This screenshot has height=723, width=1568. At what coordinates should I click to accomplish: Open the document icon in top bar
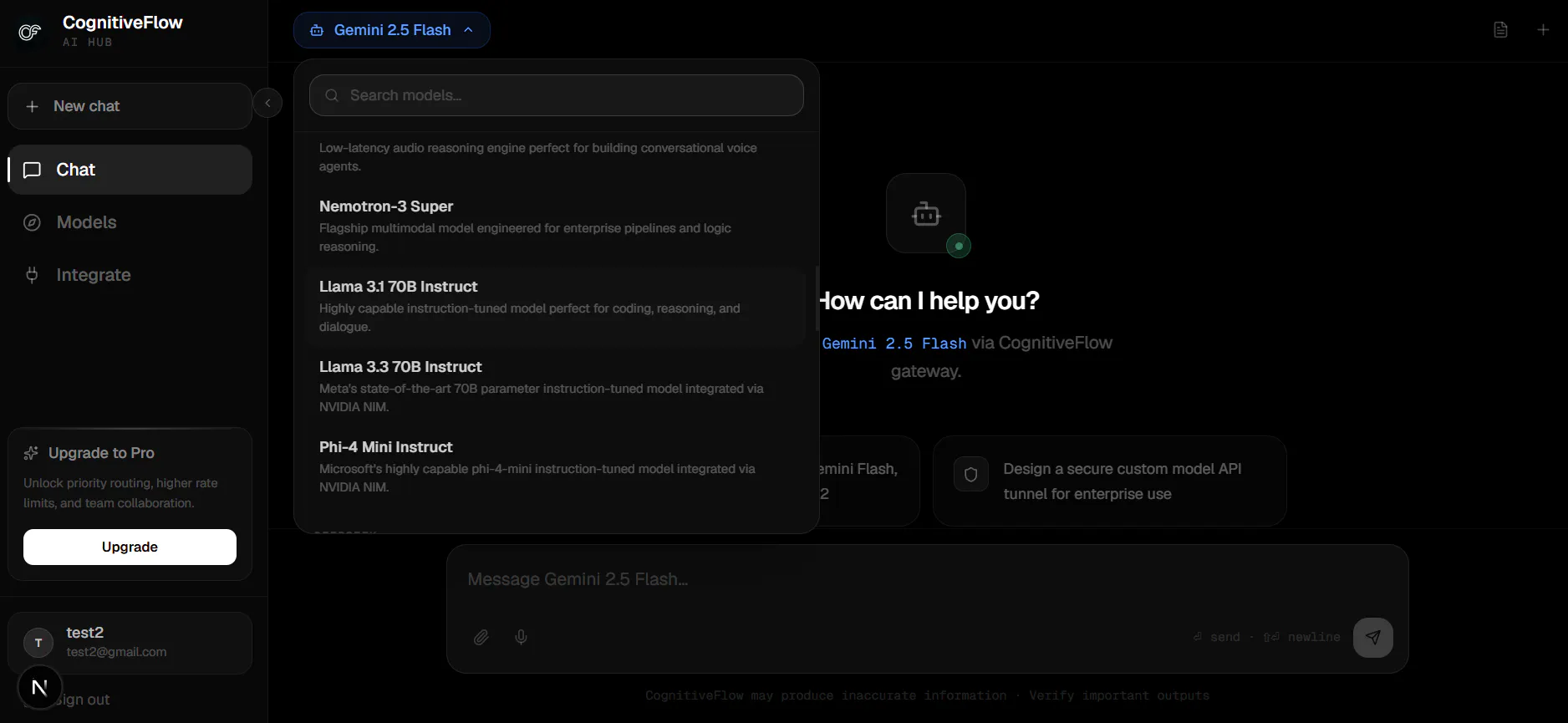1500,30
